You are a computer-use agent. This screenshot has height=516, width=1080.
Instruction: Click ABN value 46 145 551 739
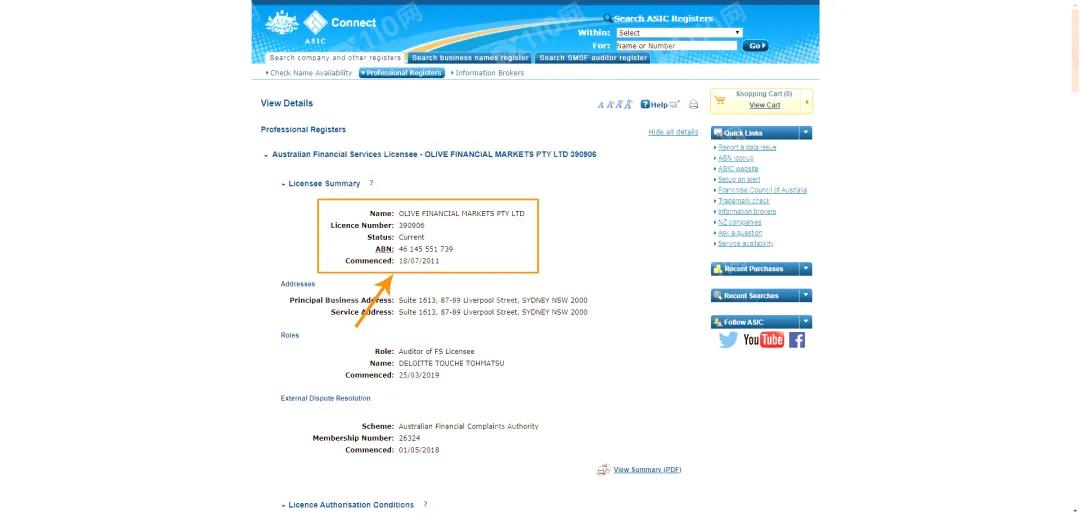(x=426, y=249)
